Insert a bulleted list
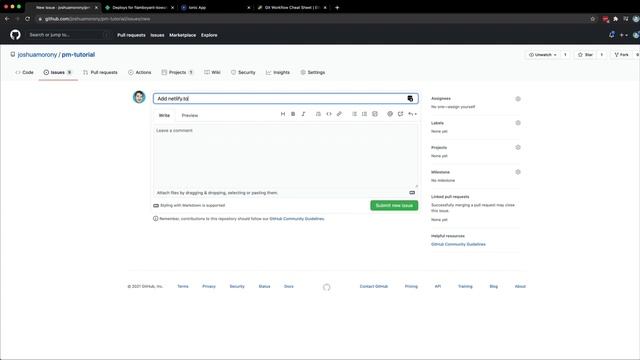640x360 pixels. [x=354, y=114]
